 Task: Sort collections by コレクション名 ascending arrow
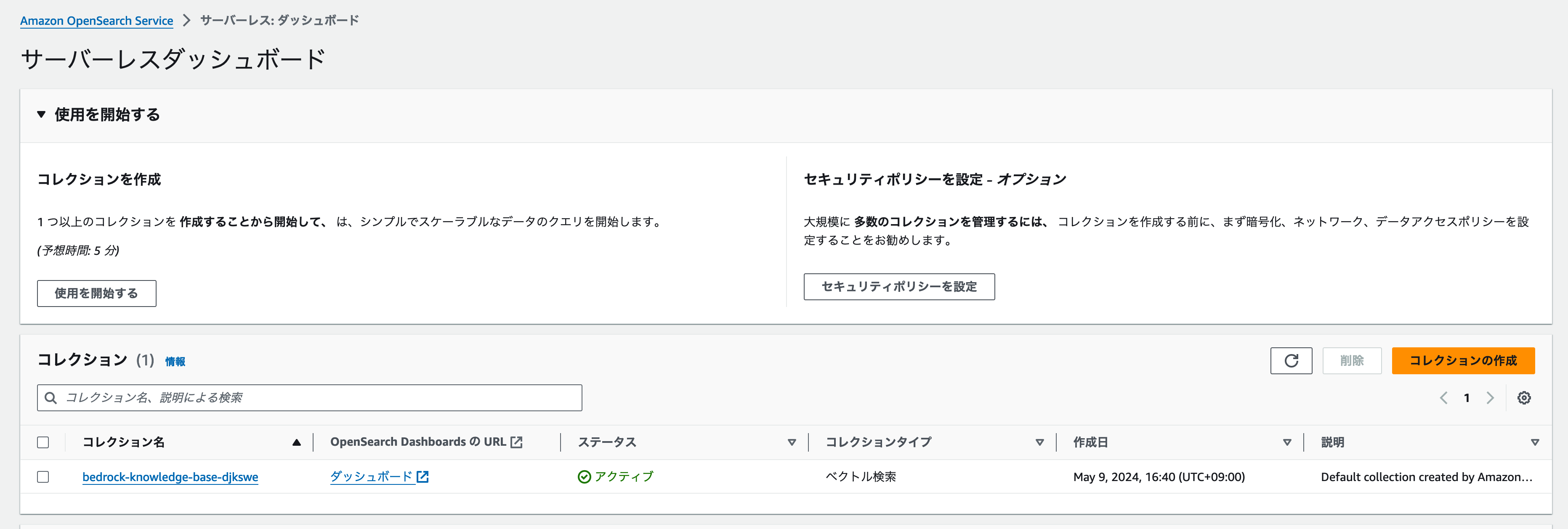pyautogui.click(x=297, y=442)
